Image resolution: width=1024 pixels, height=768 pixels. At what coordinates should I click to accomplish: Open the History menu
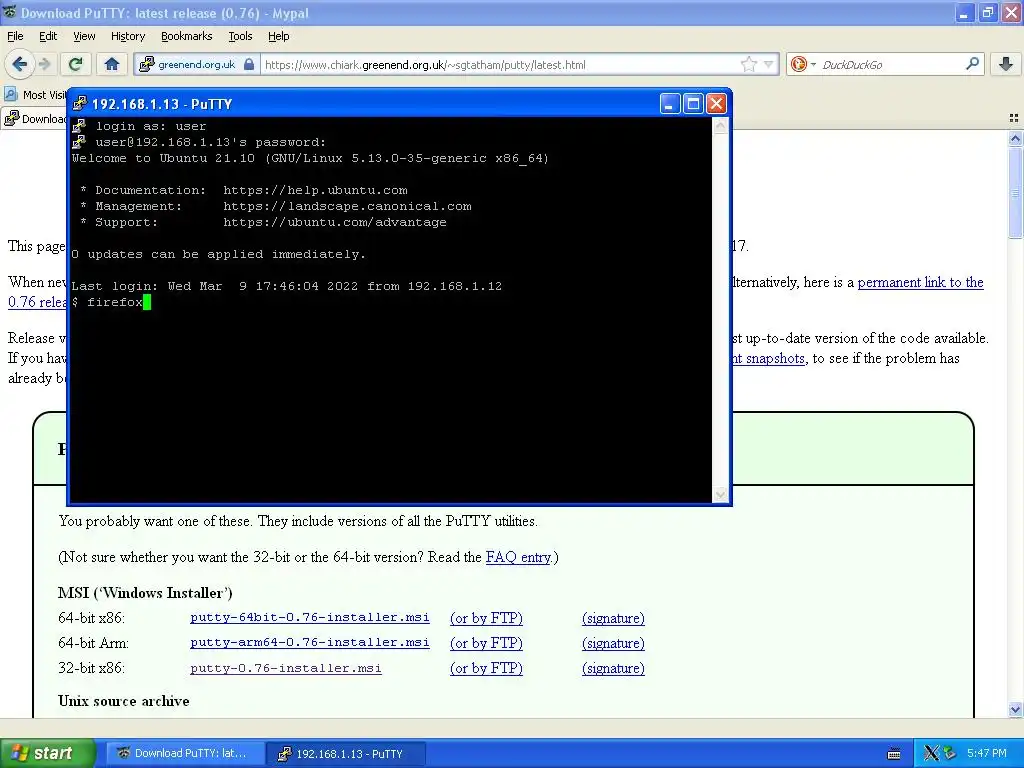click(x=127, y=36)
